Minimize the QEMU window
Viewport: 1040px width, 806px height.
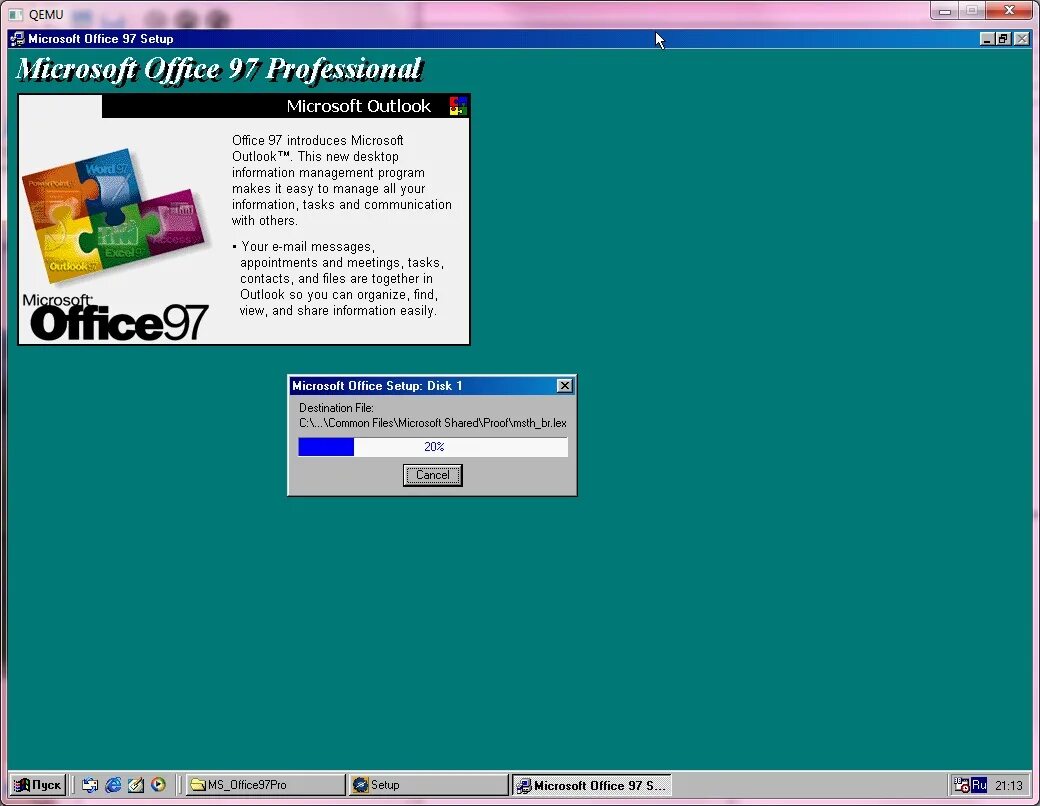[x=945, y=11]
